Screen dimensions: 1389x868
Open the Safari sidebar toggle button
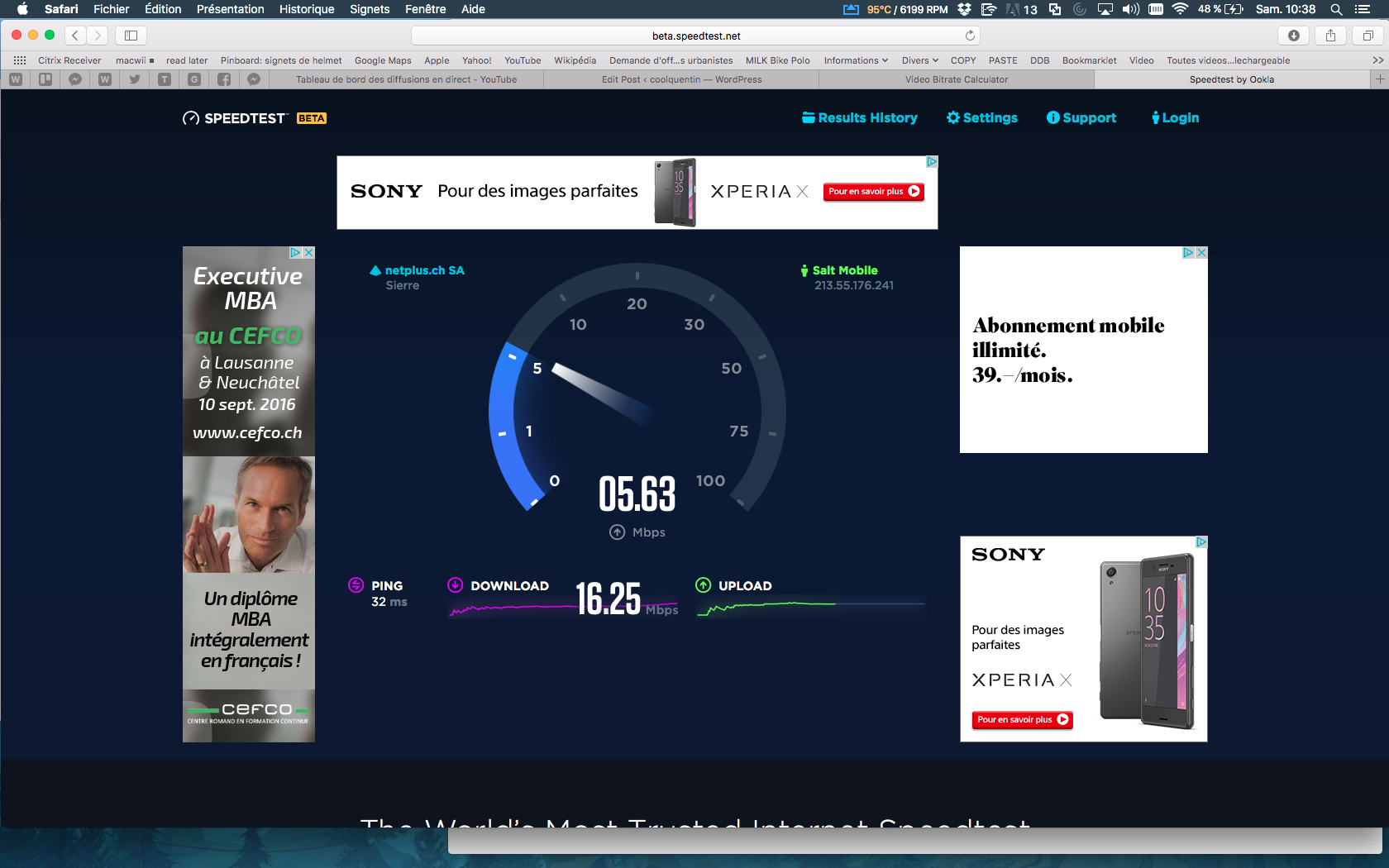point(131,36)
